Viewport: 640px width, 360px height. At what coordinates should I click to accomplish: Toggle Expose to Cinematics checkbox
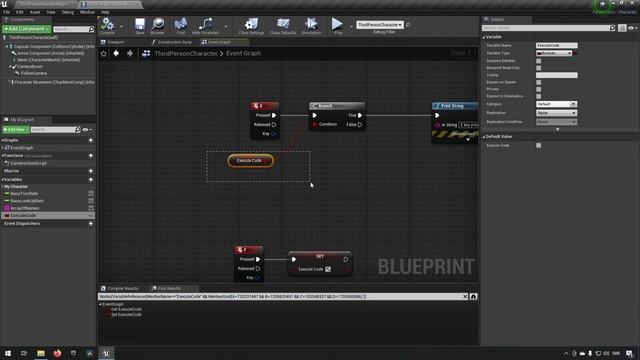[x=539, y=96]
